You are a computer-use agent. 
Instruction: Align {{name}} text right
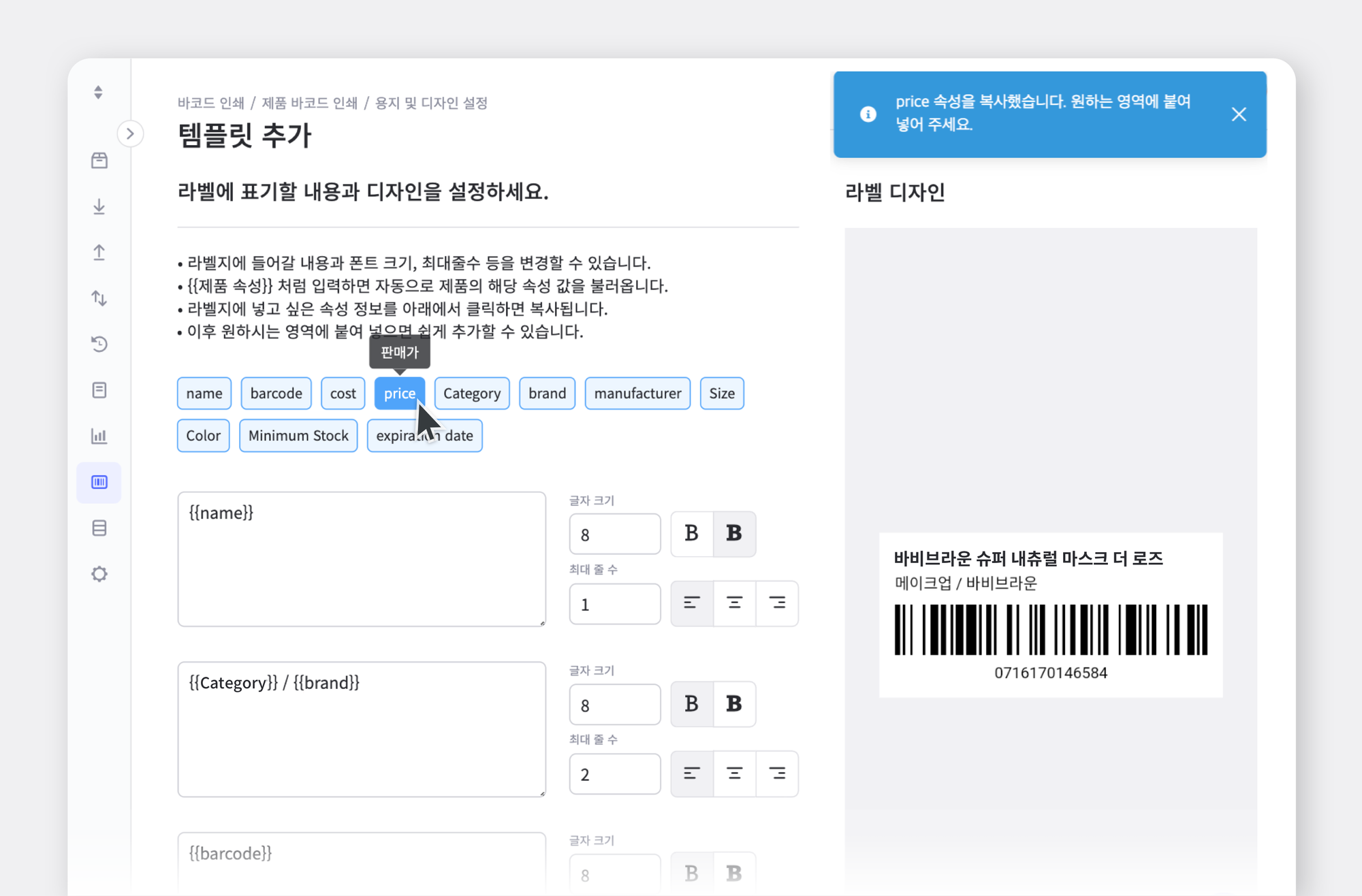[x=777, y=603]
